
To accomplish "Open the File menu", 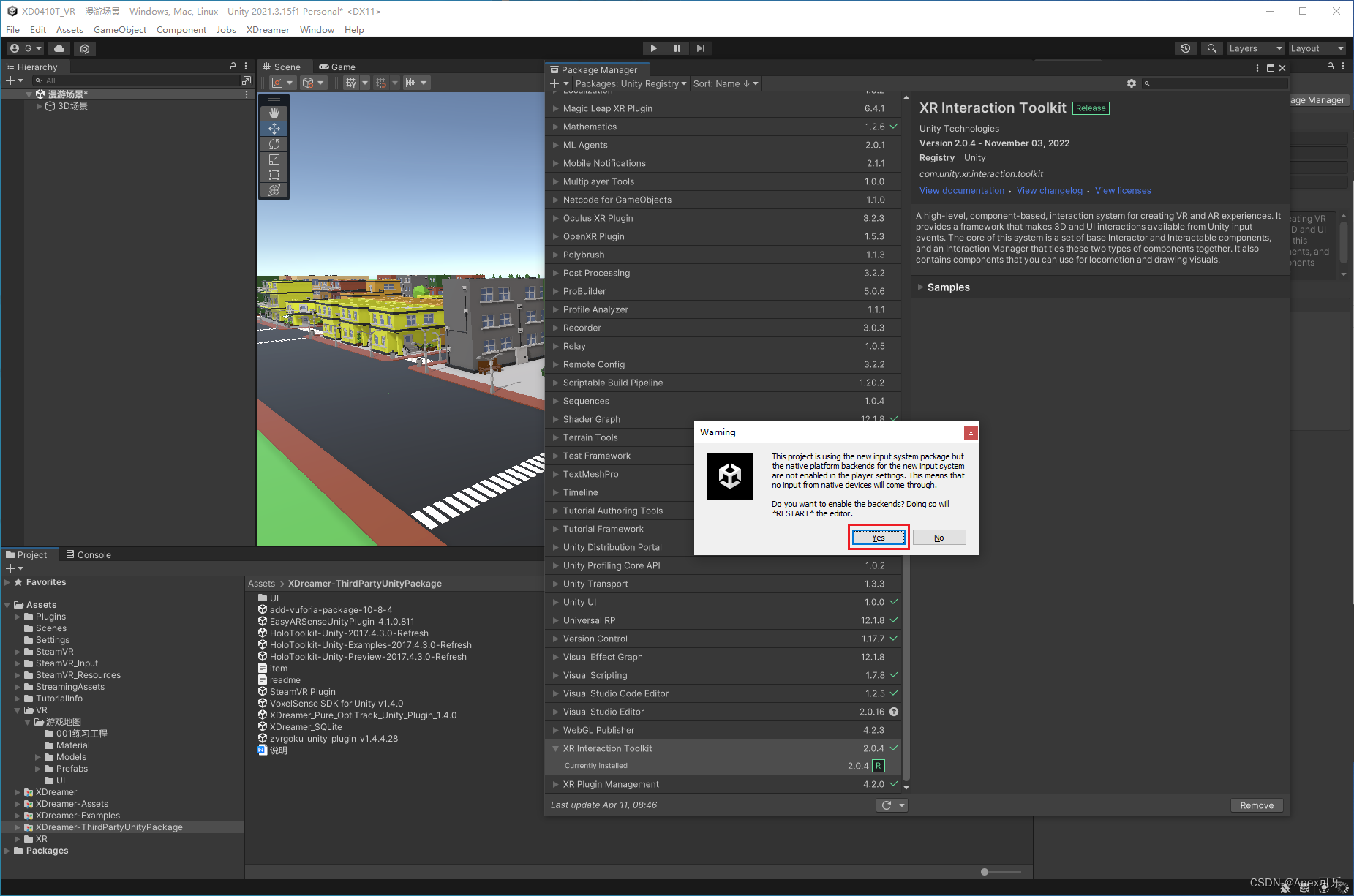I will coord(13,29).
